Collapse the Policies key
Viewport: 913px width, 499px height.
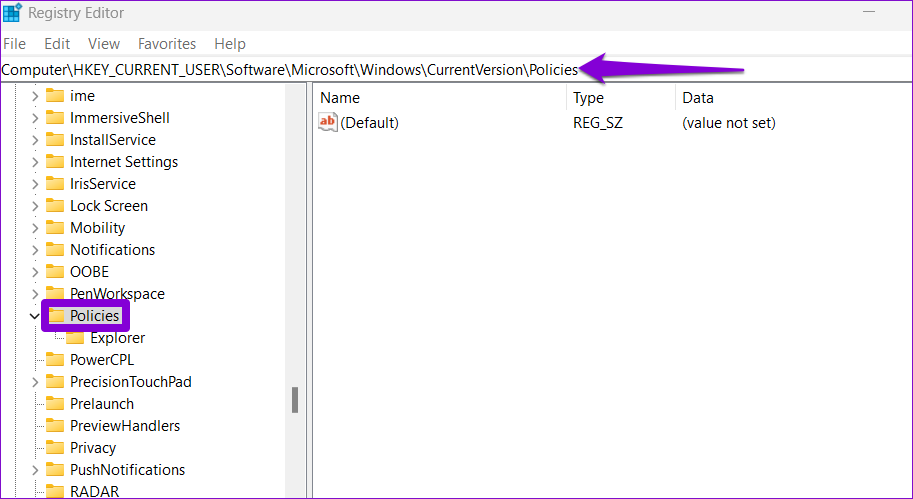pos(35,316)
